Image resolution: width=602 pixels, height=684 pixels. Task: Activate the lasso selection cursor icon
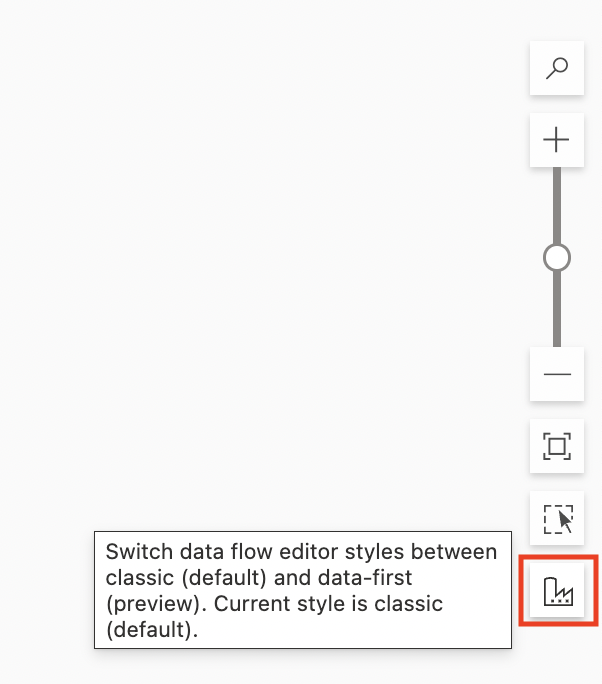point(557,518)
